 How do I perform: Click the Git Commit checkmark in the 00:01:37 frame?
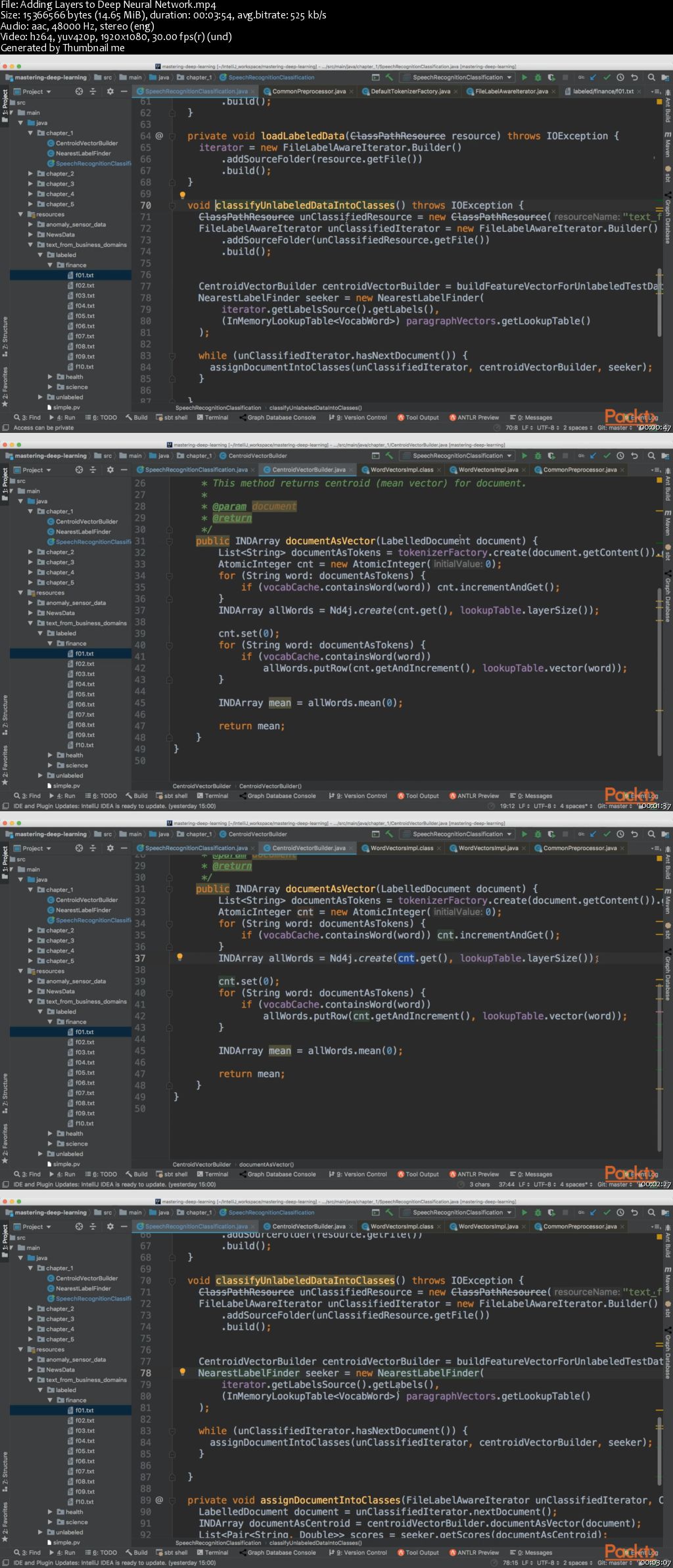click(607, 456)
